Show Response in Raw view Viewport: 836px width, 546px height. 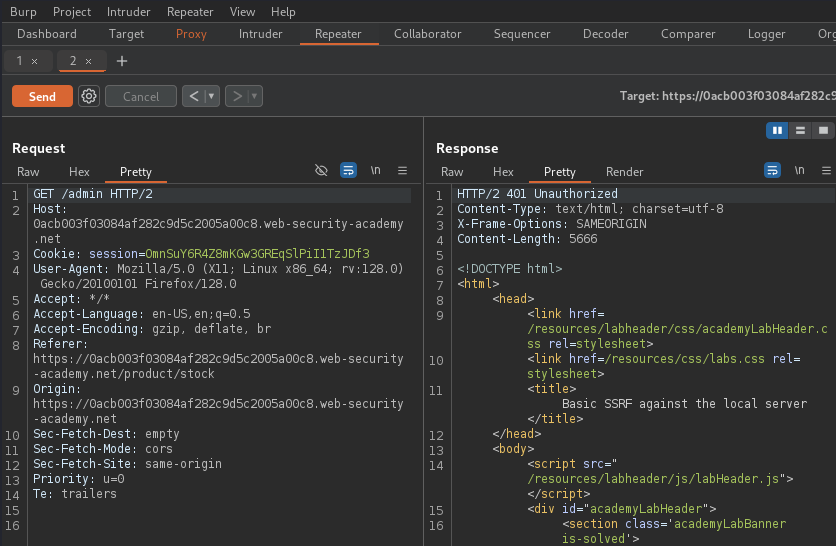[452, 172]
